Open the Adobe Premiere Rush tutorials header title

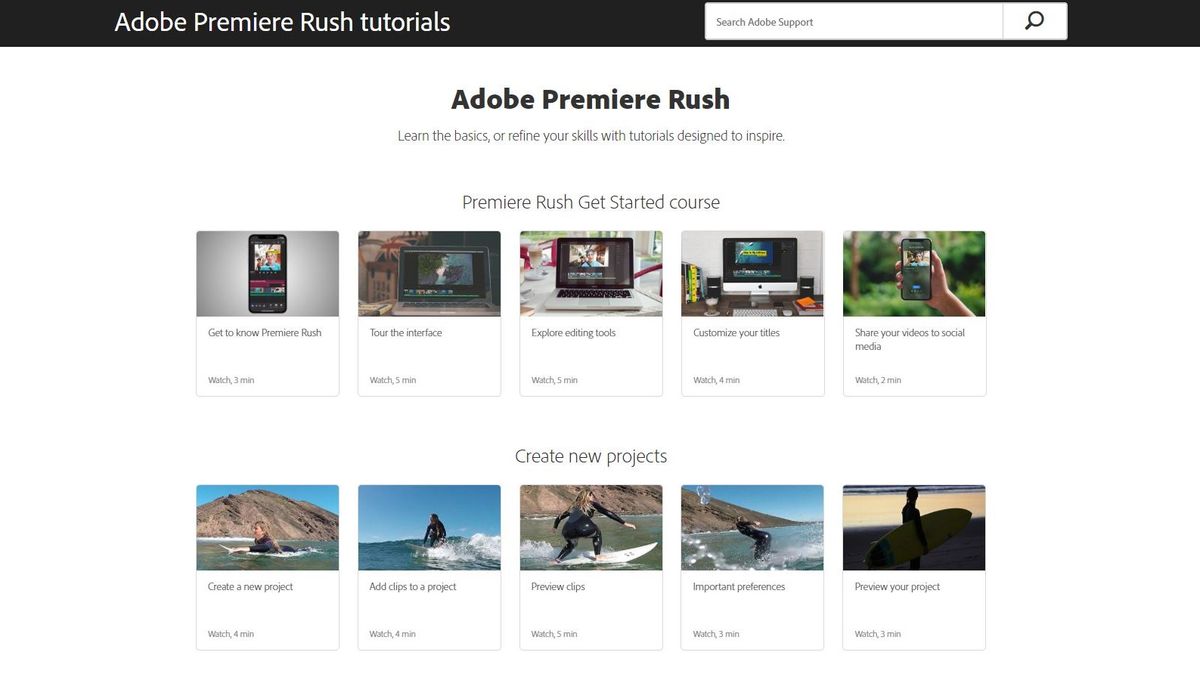point(282,22)
